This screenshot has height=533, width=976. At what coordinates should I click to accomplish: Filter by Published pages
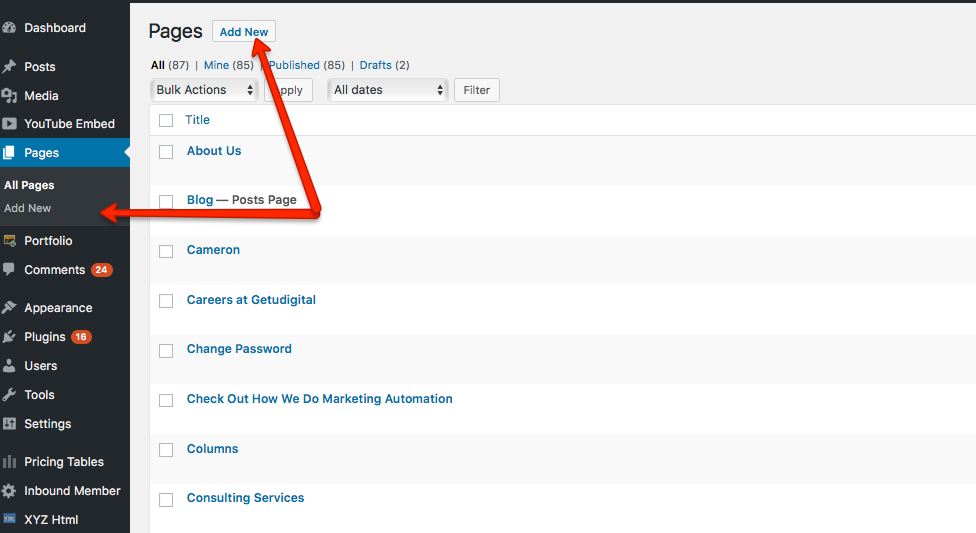[294, 65]
